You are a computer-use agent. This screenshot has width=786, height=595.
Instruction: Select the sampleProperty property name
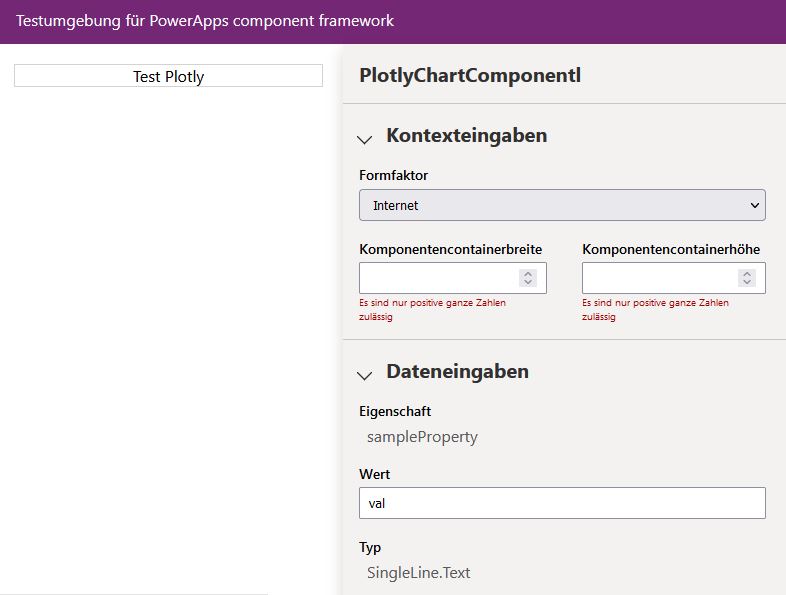[x=422, y=437]
